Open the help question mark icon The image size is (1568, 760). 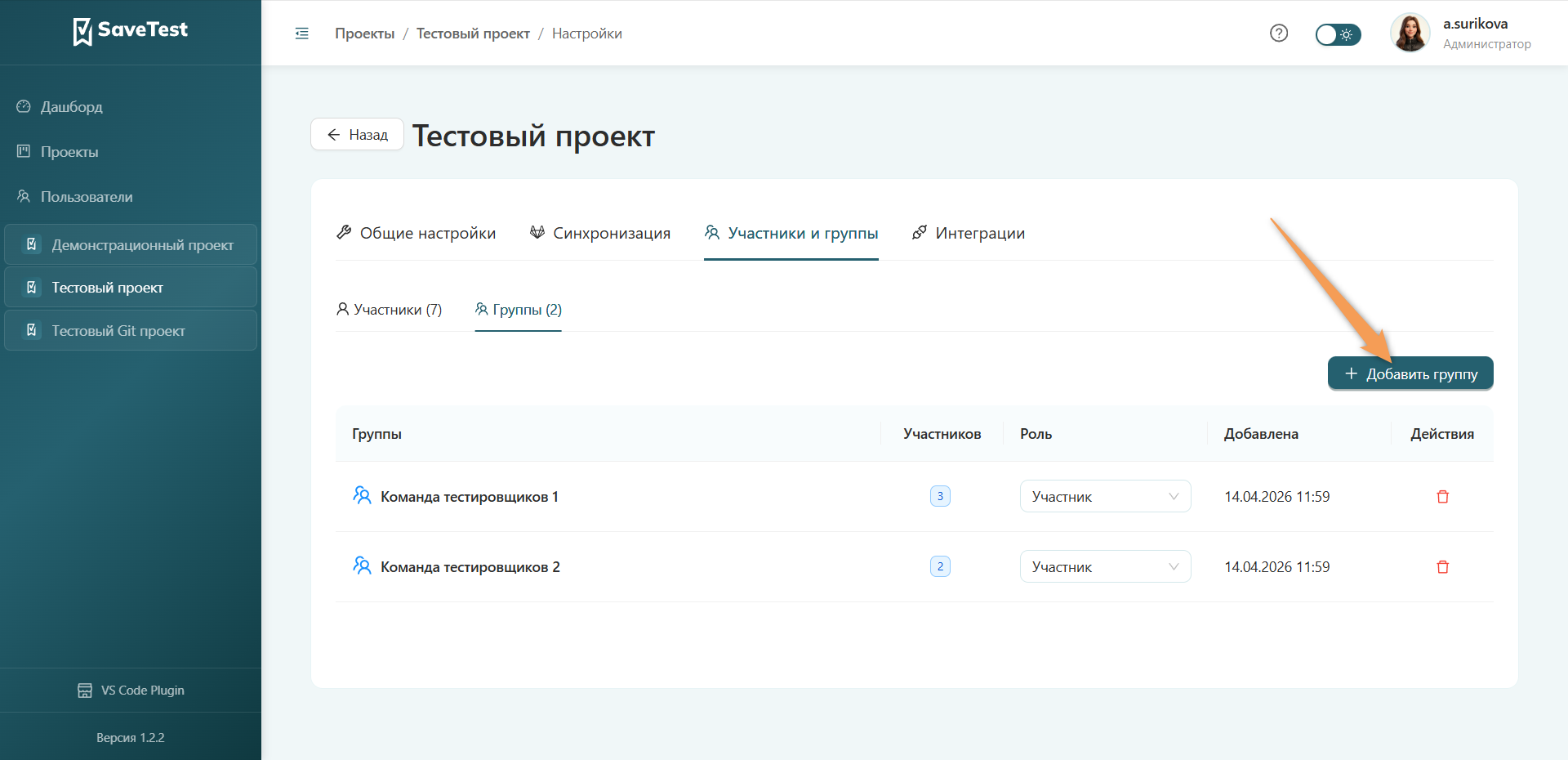[1279, 34]
